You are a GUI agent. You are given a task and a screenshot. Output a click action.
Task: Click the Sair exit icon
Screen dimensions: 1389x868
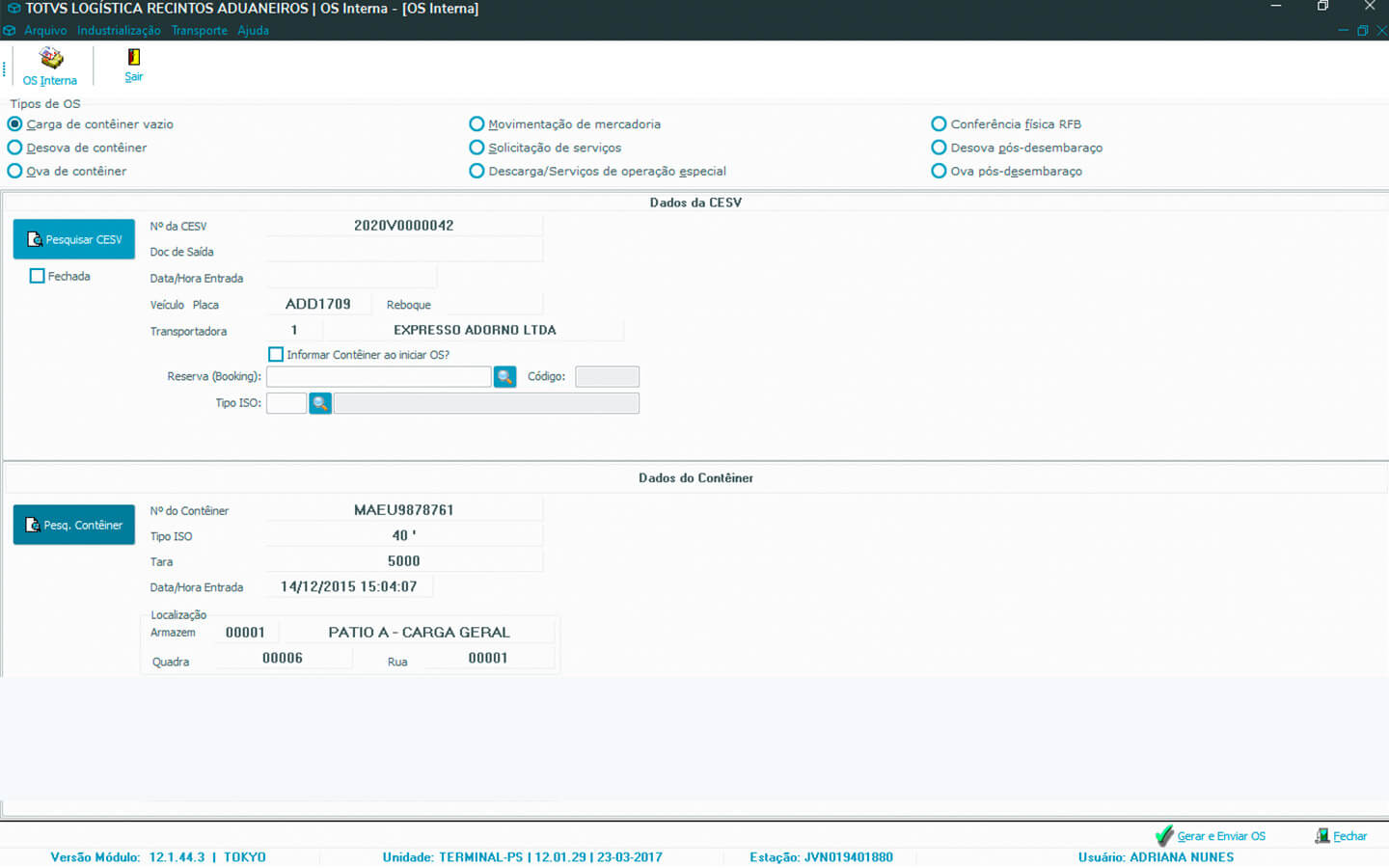133,58
